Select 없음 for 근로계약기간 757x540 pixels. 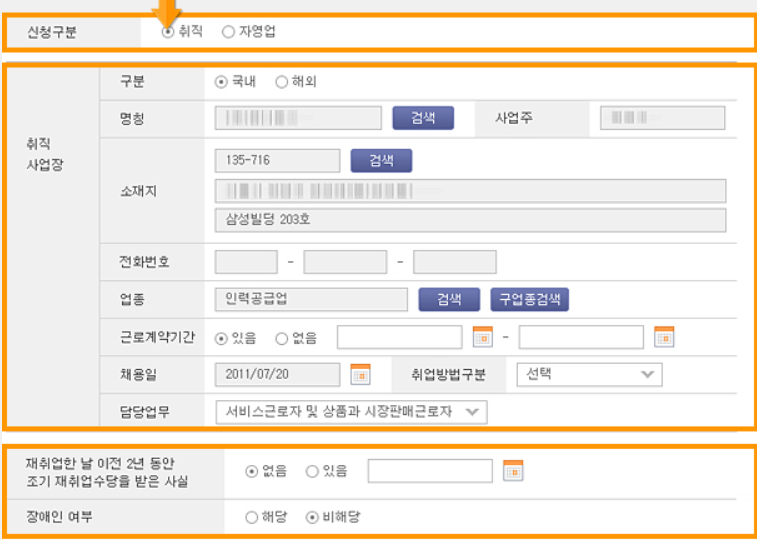click(281, 339)
